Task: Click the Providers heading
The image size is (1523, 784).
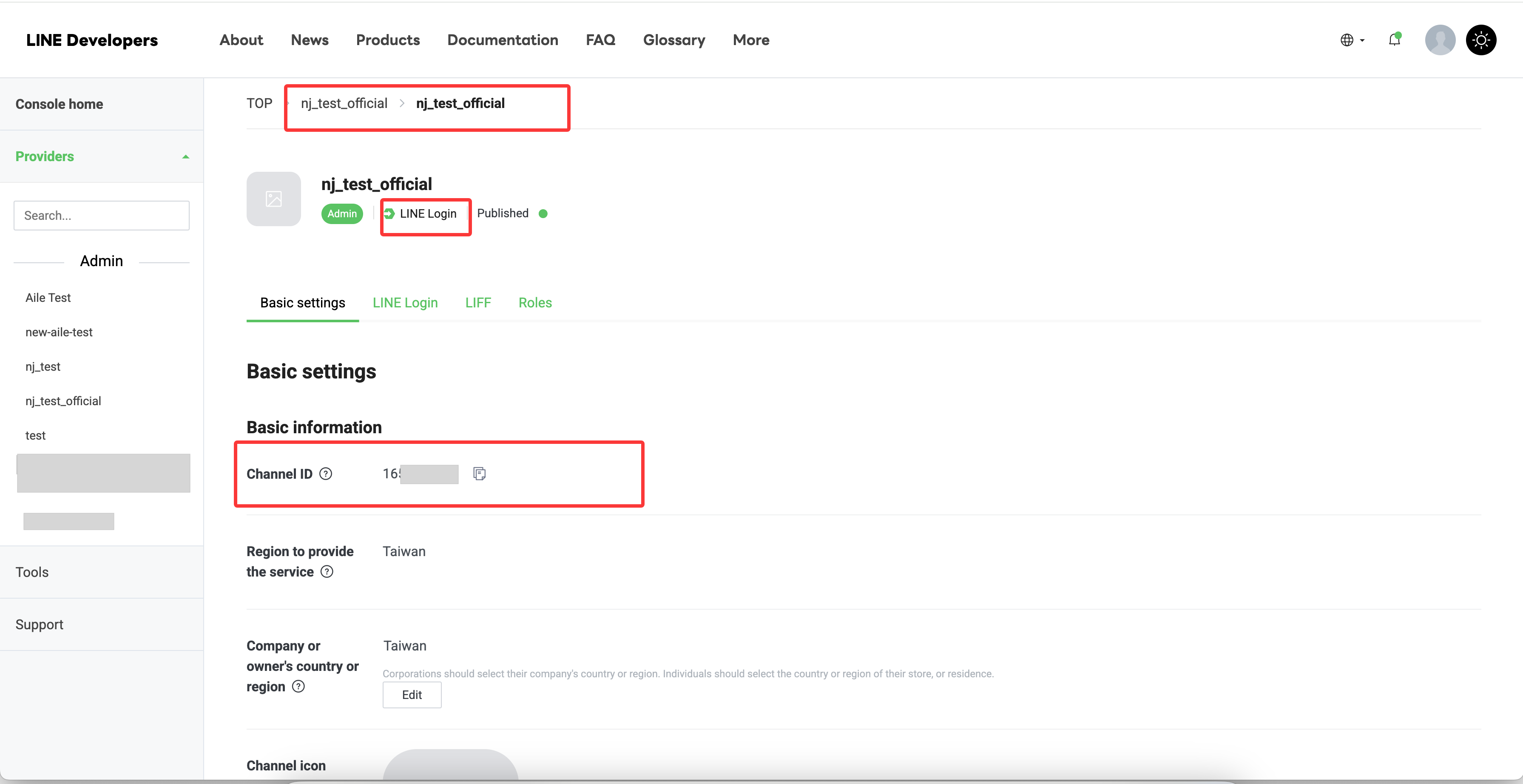Action: [45, 157]
